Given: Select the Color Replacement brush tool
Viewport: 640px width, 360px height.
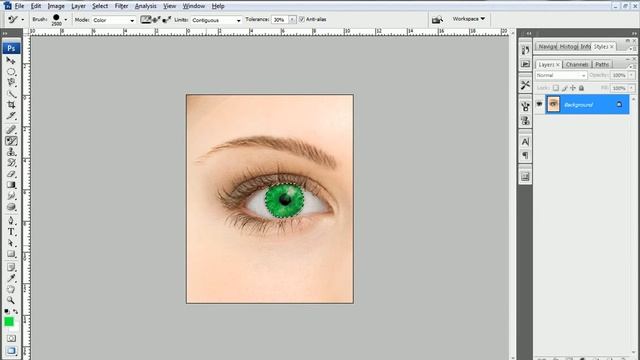Looking at the screenshot, I should [x=11, y=141].
